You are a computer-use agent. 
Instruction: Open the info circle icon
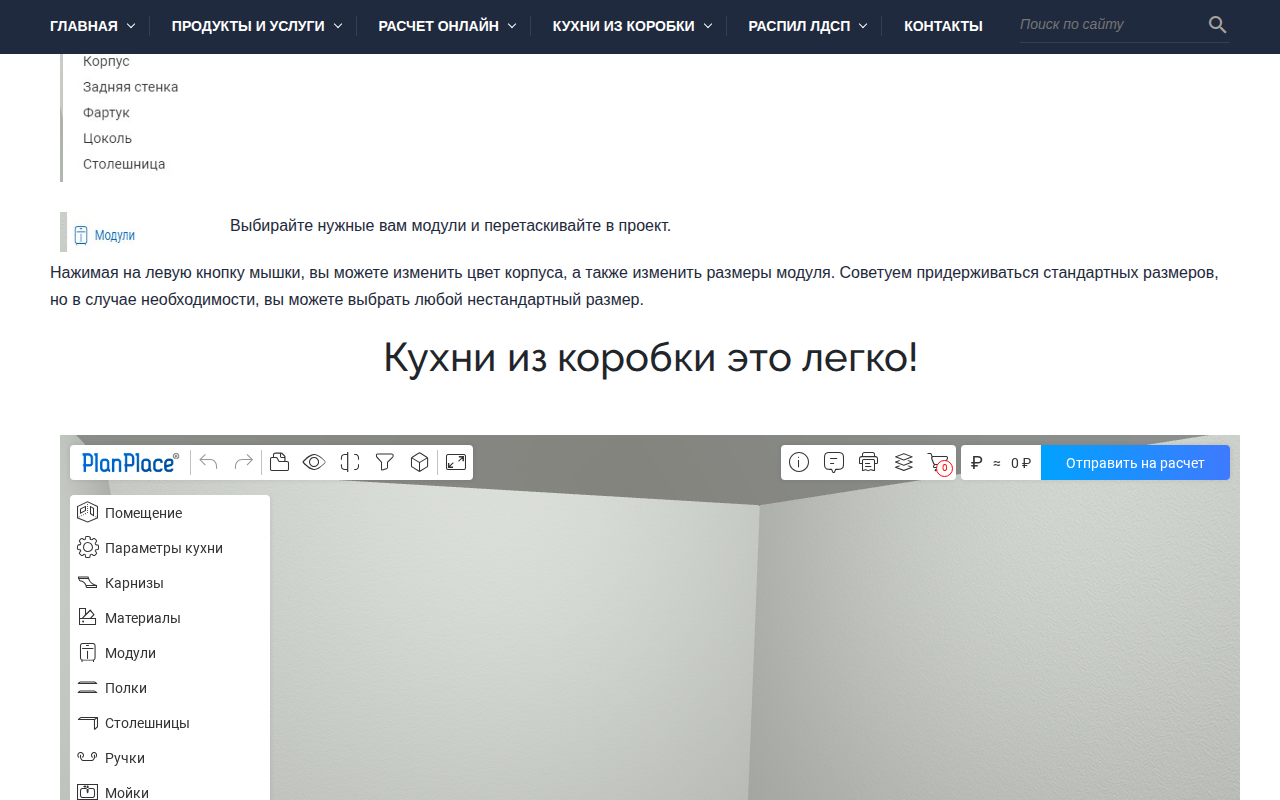pyautogui.click(x=799, y=462)
